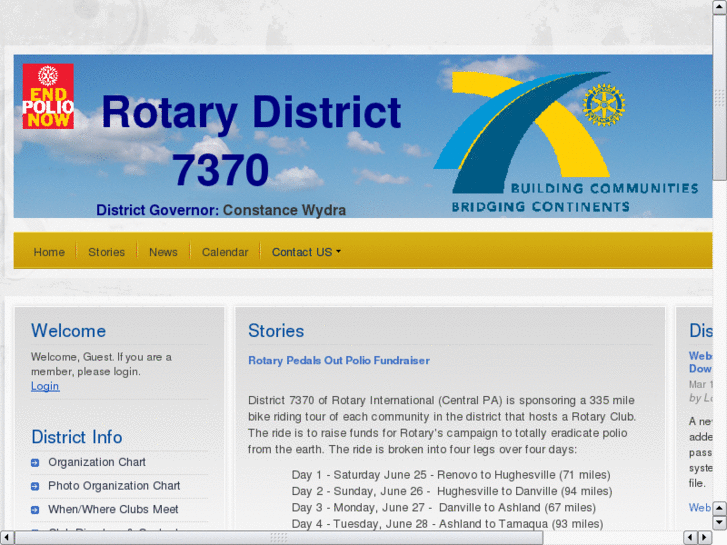727x545 pixels.
Task: Click the District Info heading
Action: pos(77,437)
